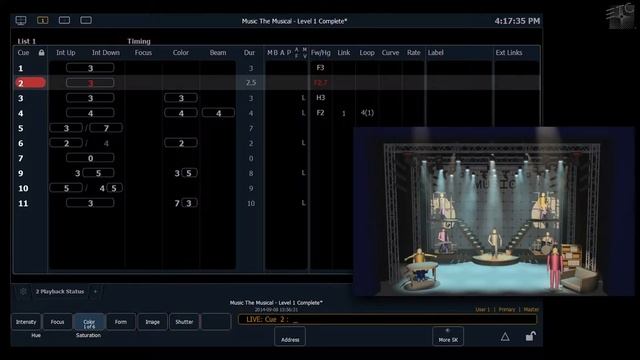
Task: Click the Int Up column header
Action: coord(66,53)
